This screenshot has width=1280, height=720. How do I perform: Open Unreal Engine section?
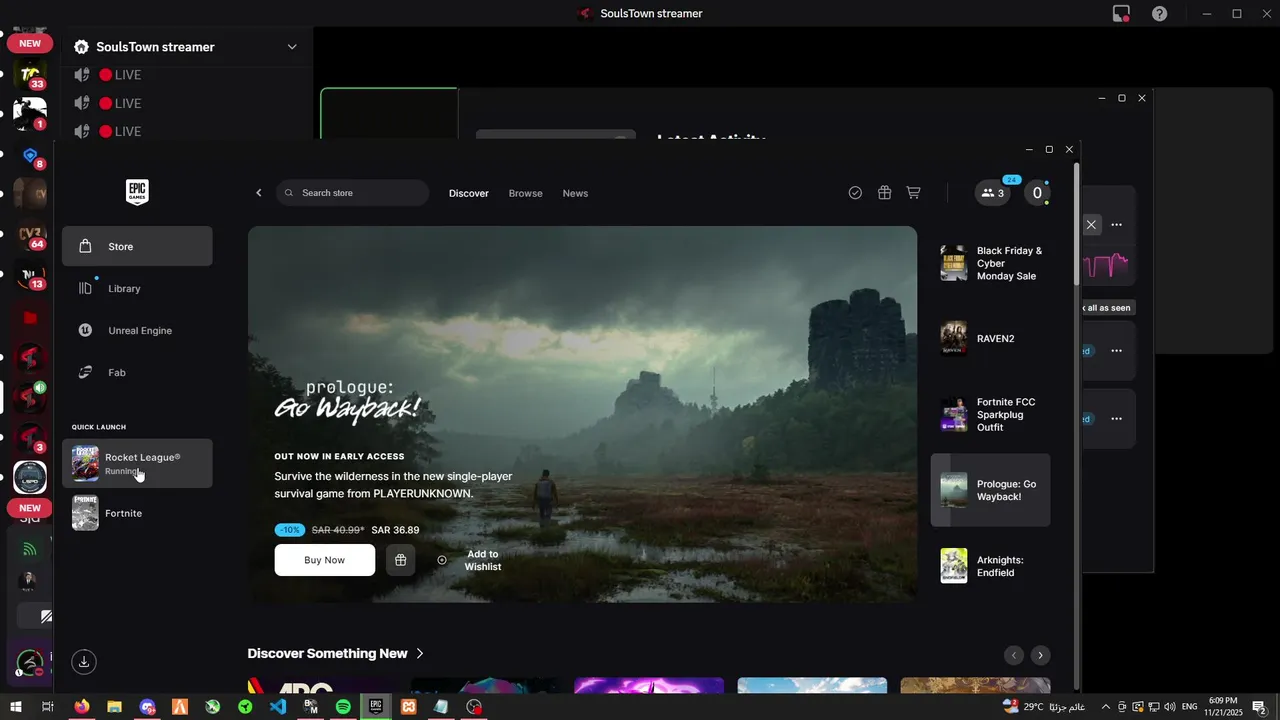coord(137,330)
